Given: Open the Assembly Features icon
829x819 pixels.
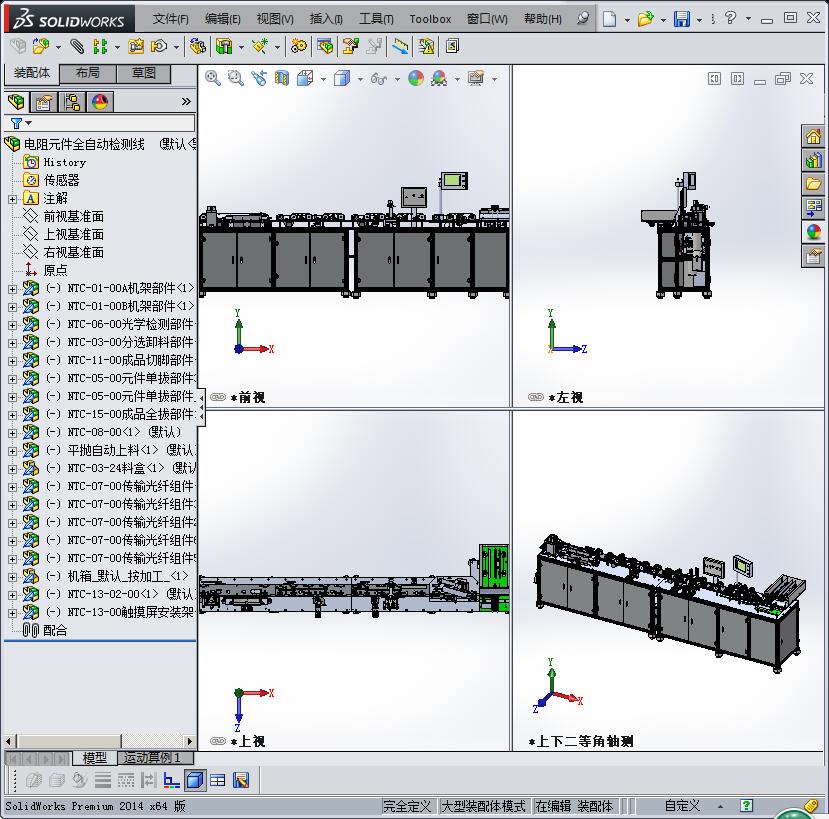Looking at the screenshot, I should pyautogui.click(x=224, y=47).
